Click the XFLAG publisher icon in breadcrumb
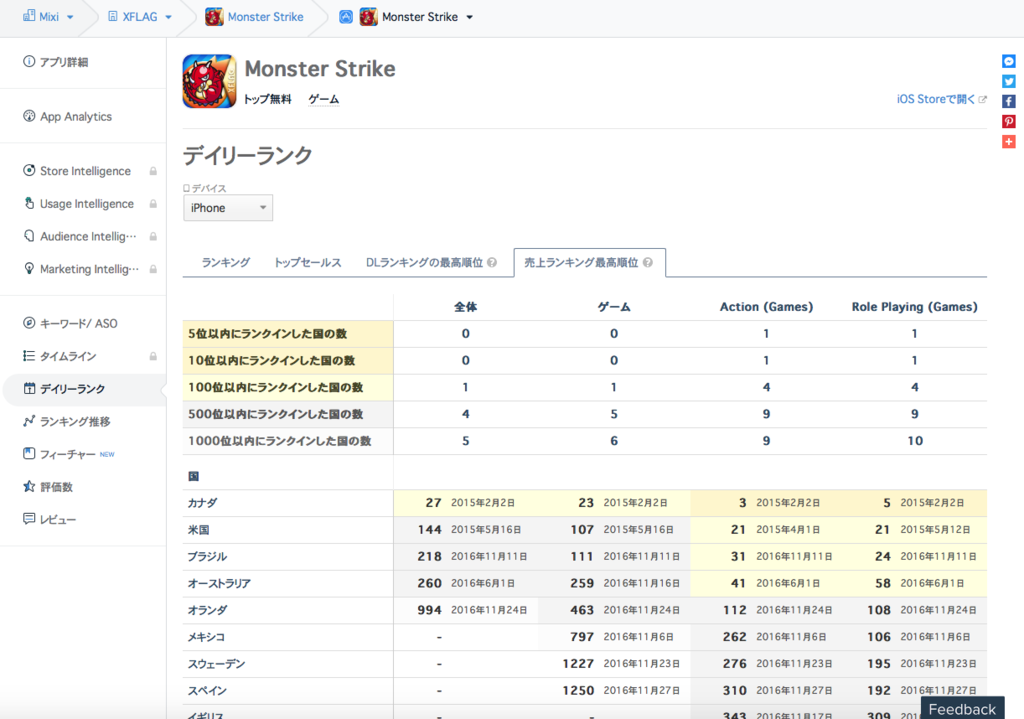Screen dimensions: 1024x719 click(x=112, y=16)
